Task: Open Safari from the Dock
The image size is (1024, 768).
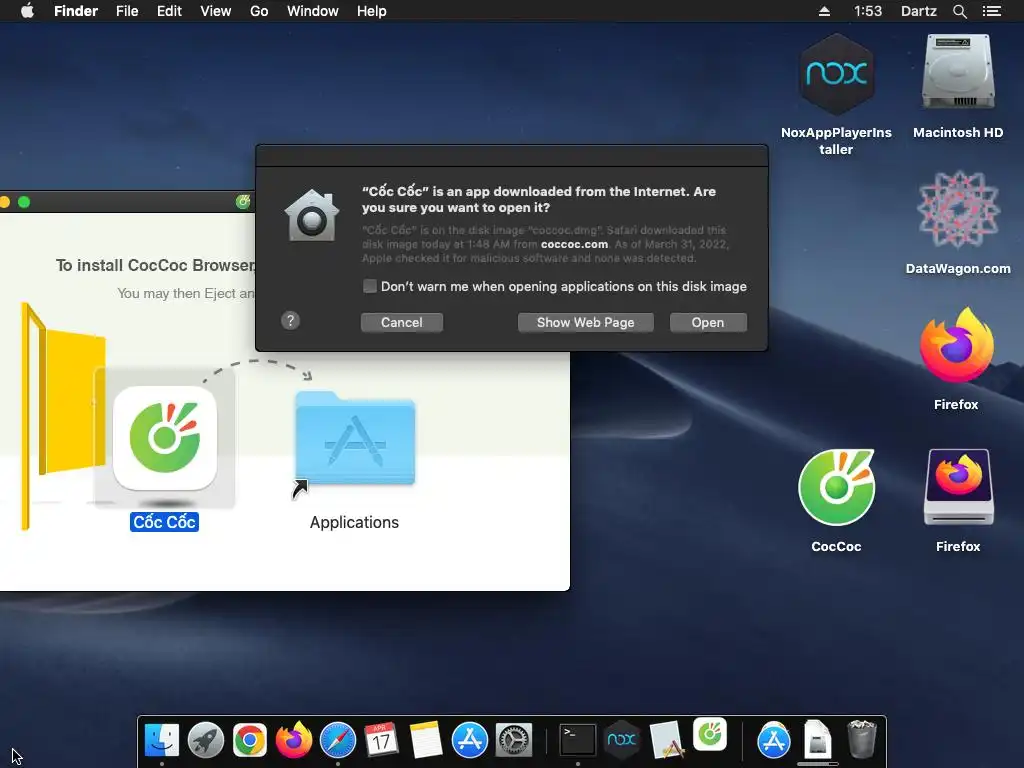Action: point(338,741)
